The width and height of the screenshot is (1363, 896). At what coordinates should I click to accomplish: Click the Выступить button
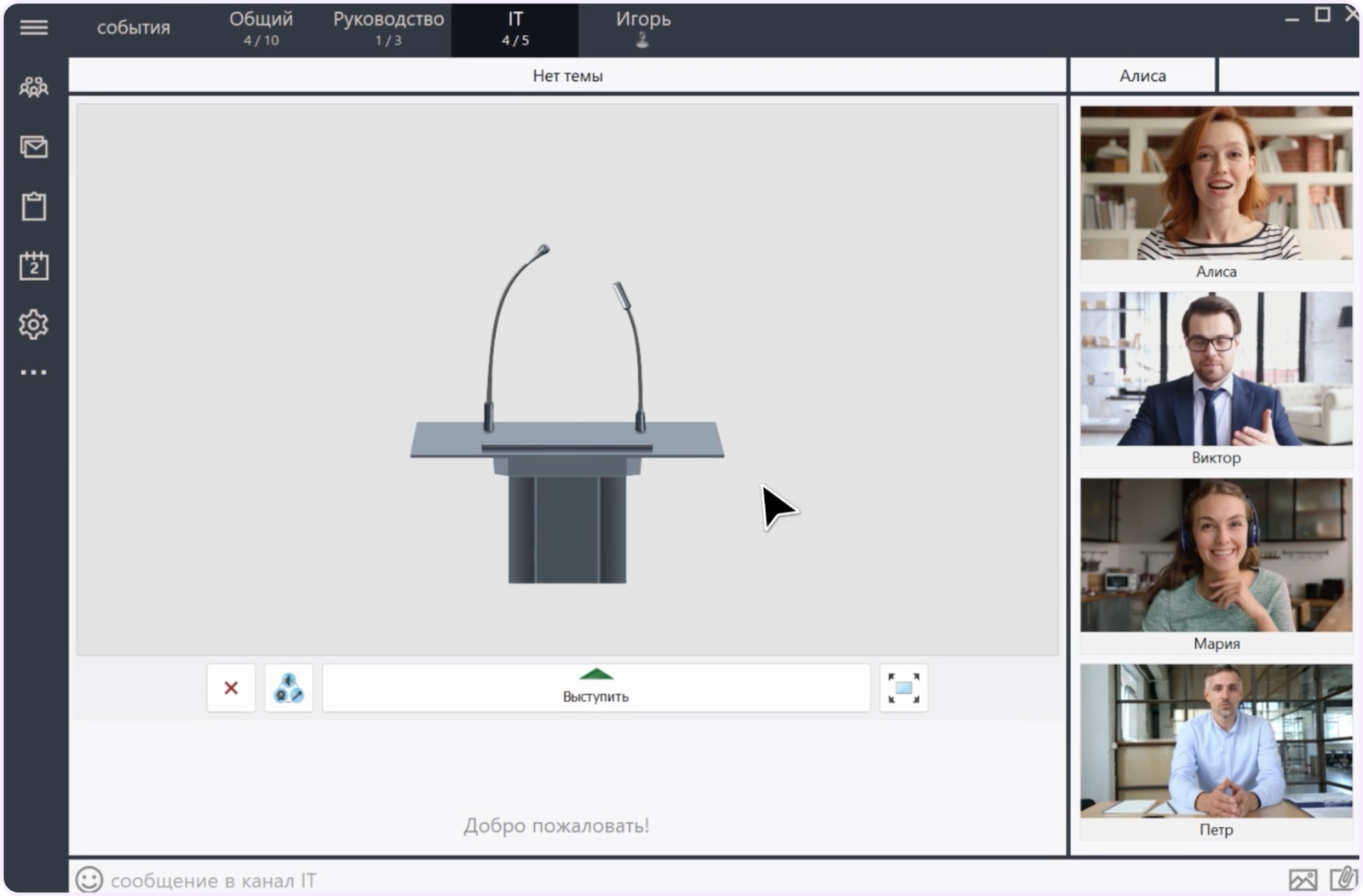click(x=595, y=687)
